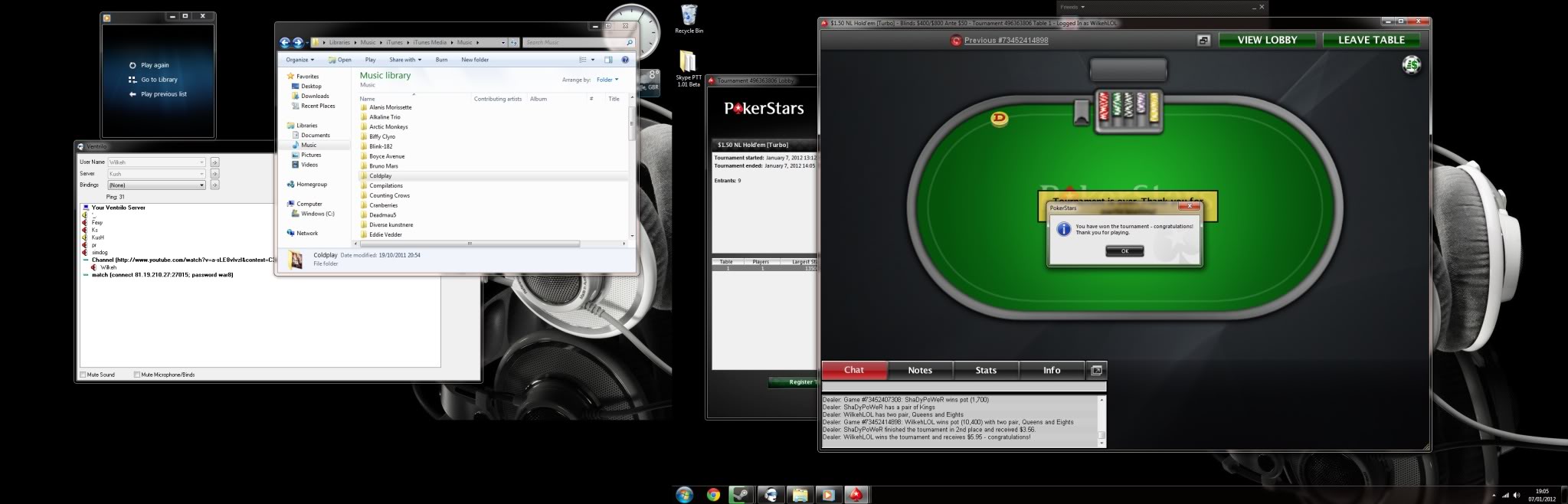Open the cashier chip icon on the poker table
1568x504 pixels.
[x=1411, y=65]
